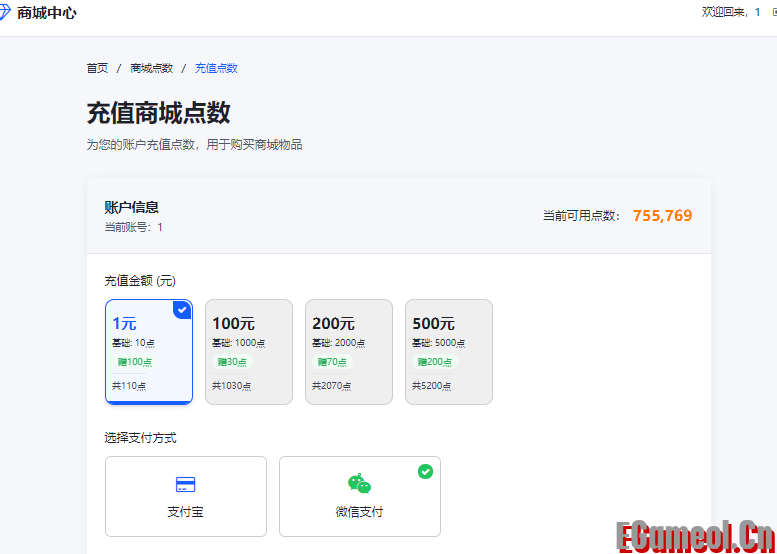
Task: Click the diamond logo beside 商城中心
Action: (x=4, y=13)
